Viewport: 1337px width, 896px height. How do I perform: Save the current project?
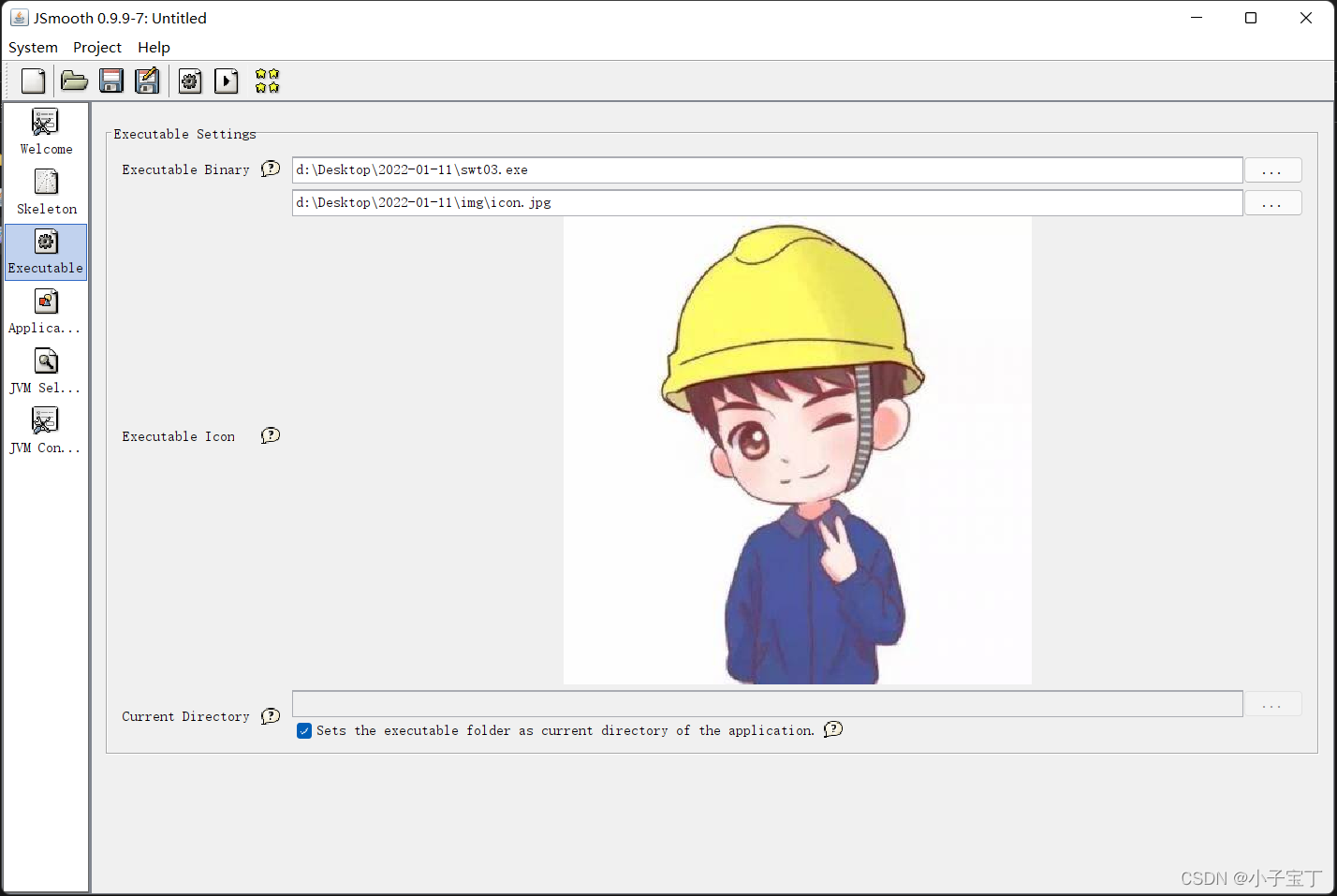(111, 81)
